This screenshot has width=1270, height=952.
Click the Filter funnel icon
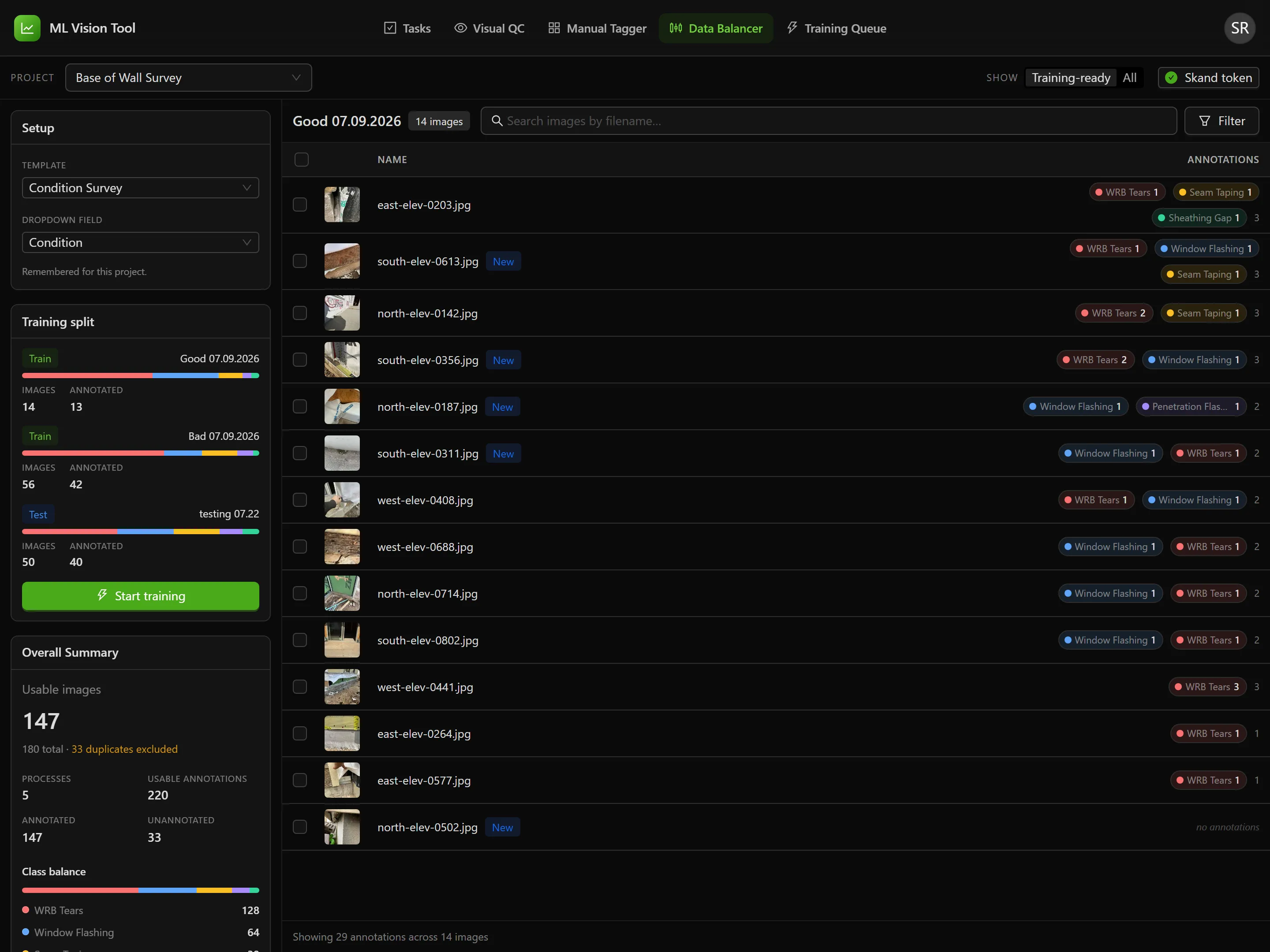click(1205, 121)
